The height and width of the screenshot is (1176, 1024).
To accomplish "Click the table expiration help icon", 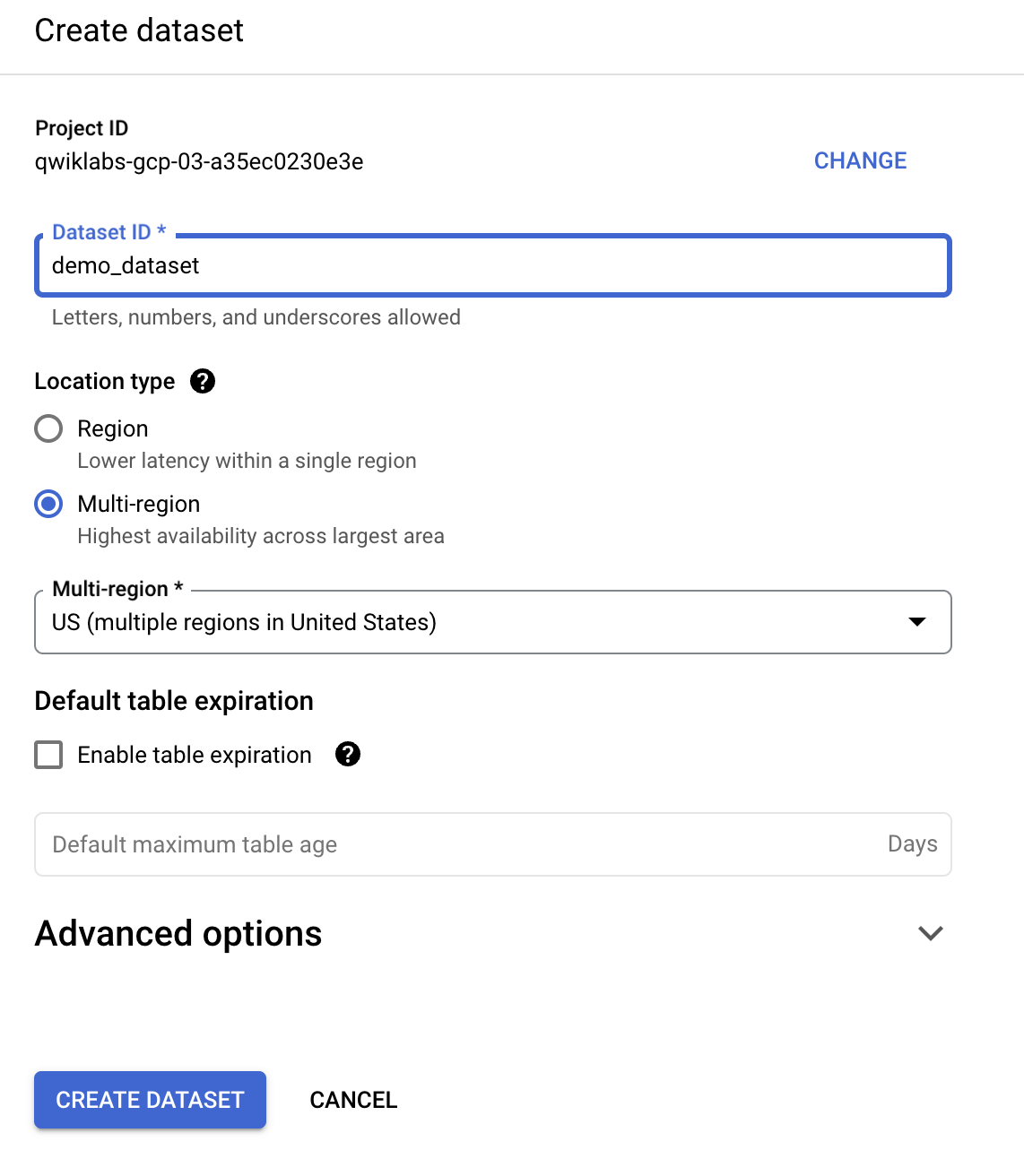I will [348, 755].
